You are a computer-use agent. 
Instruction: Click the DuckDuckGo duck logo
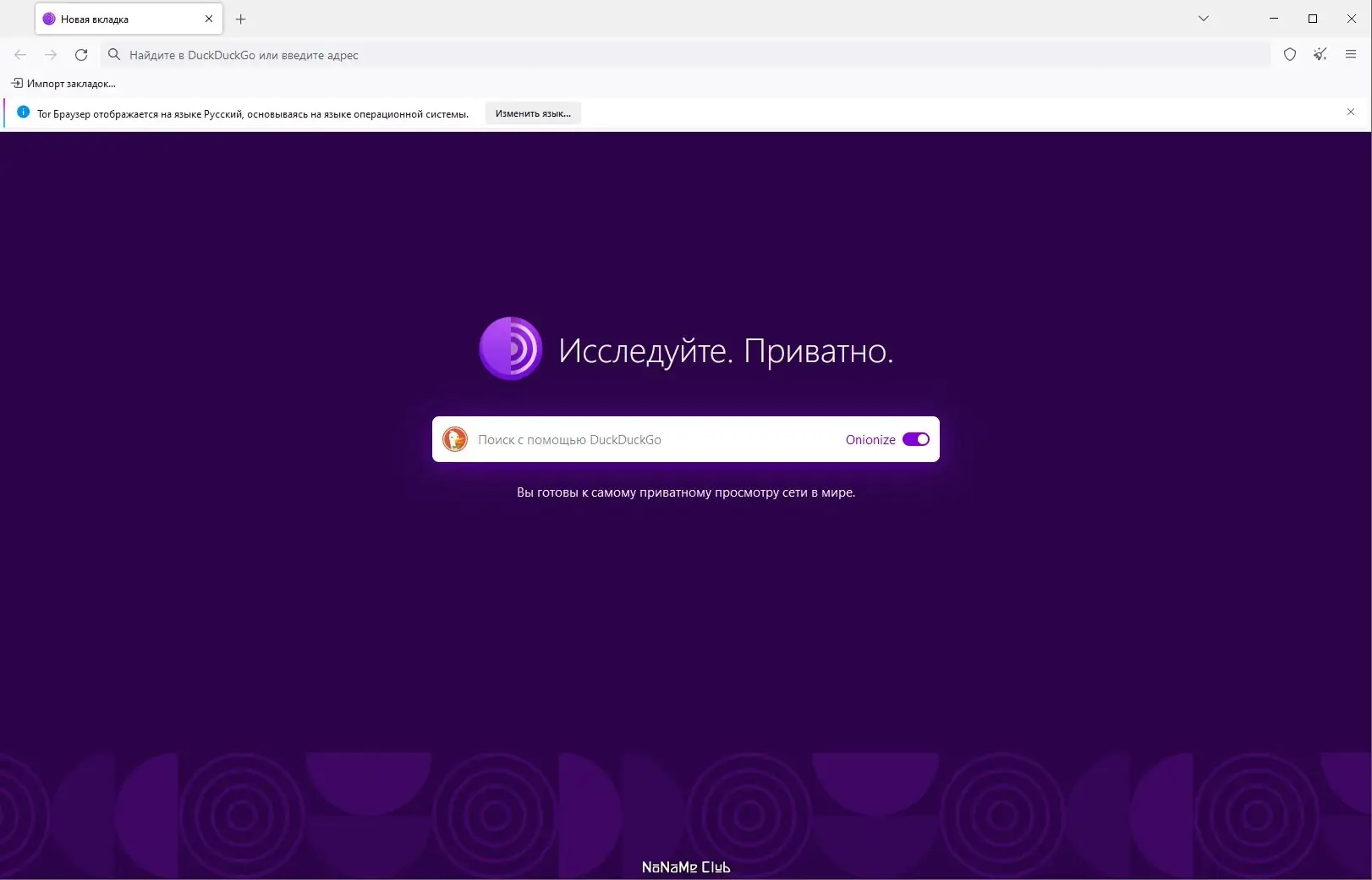(455, 439)
